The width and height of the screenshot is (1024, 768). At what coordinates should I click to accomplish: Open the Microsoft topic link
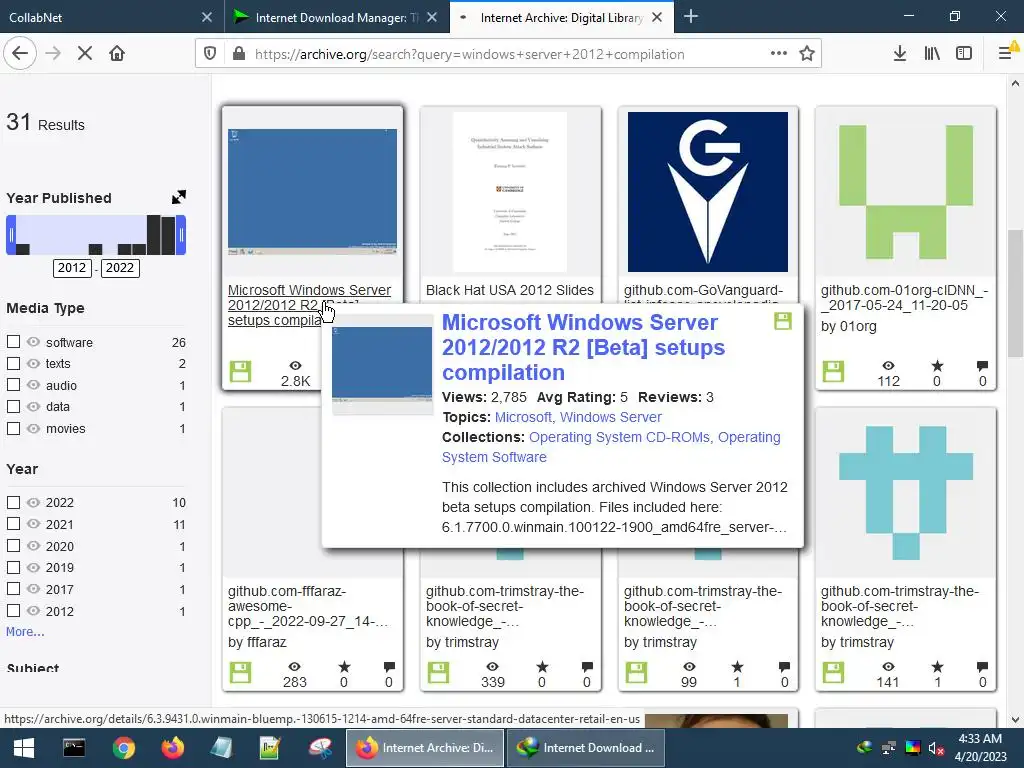click(523, 417)
